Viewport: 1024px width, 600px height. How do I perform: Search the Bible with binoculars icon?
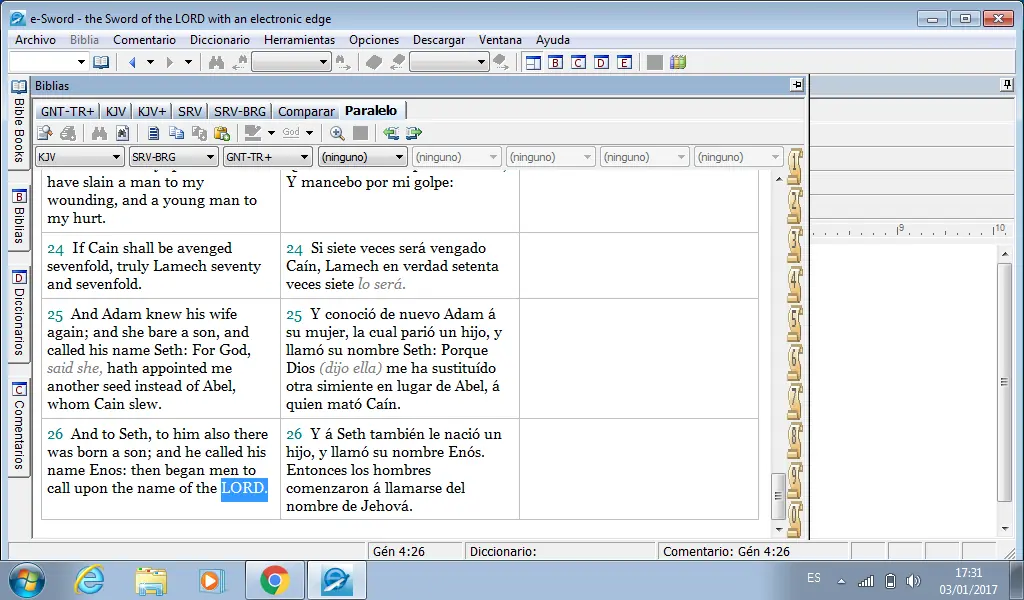click(x=99, y=133)
